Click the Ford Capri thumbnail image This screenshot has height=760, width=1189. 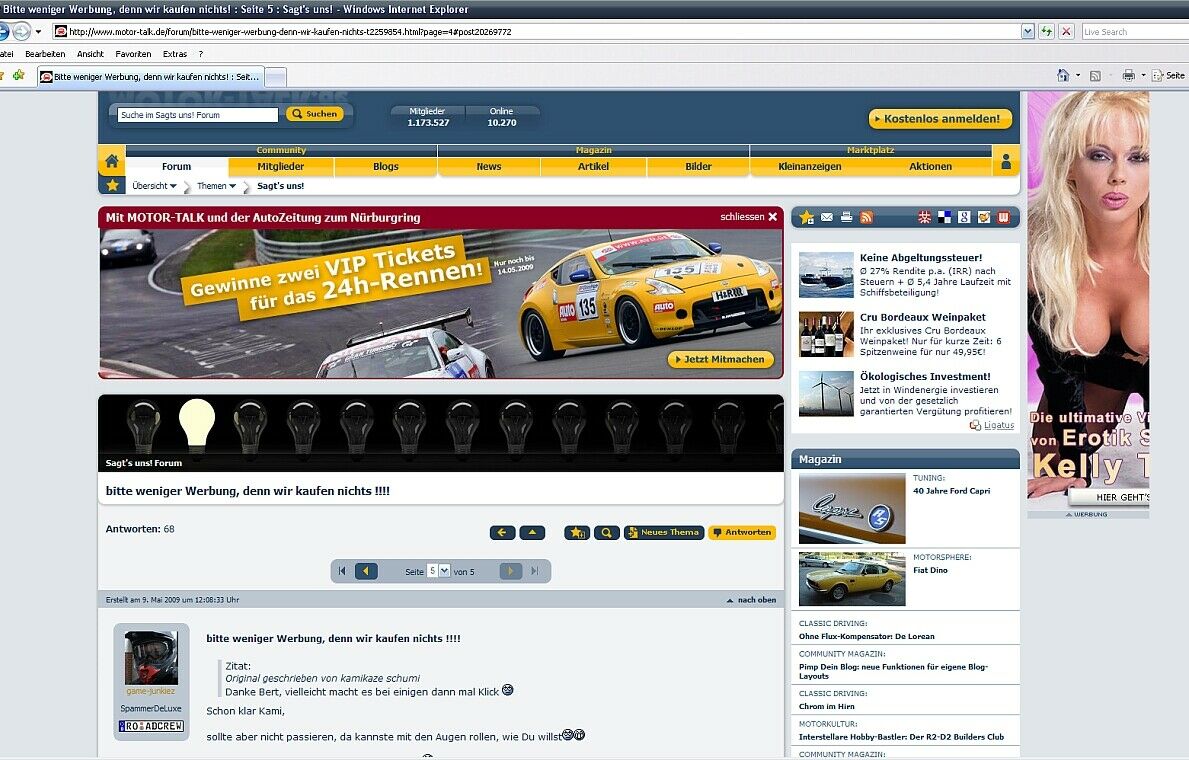click(852, 508)
